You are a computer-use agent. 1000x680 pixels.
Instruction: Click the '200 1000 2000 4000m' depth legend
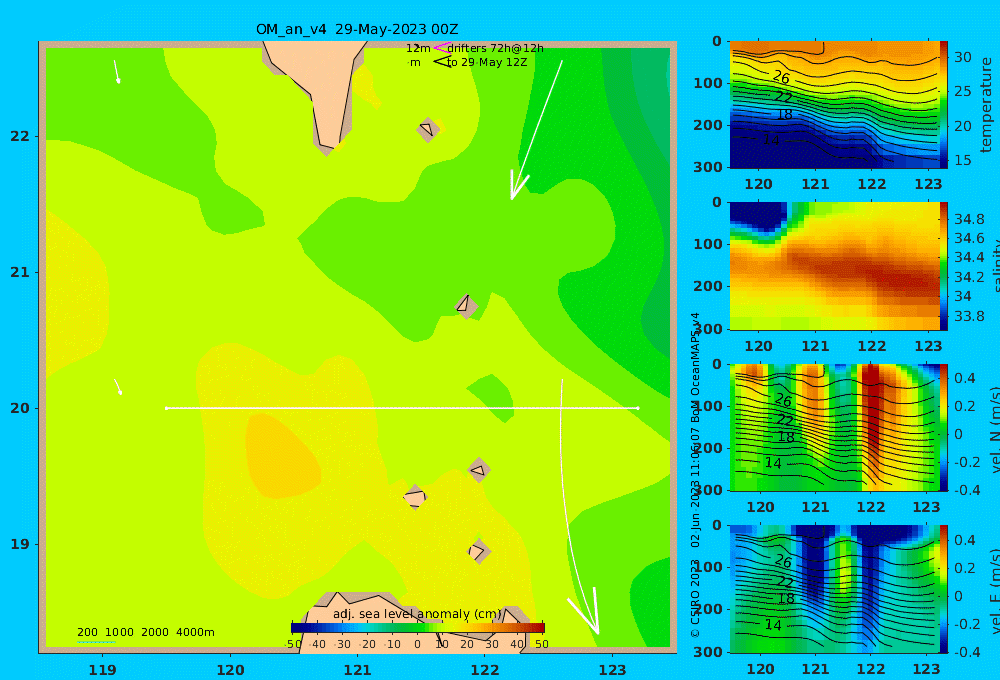pyautogui.click(x=145, y=632)
